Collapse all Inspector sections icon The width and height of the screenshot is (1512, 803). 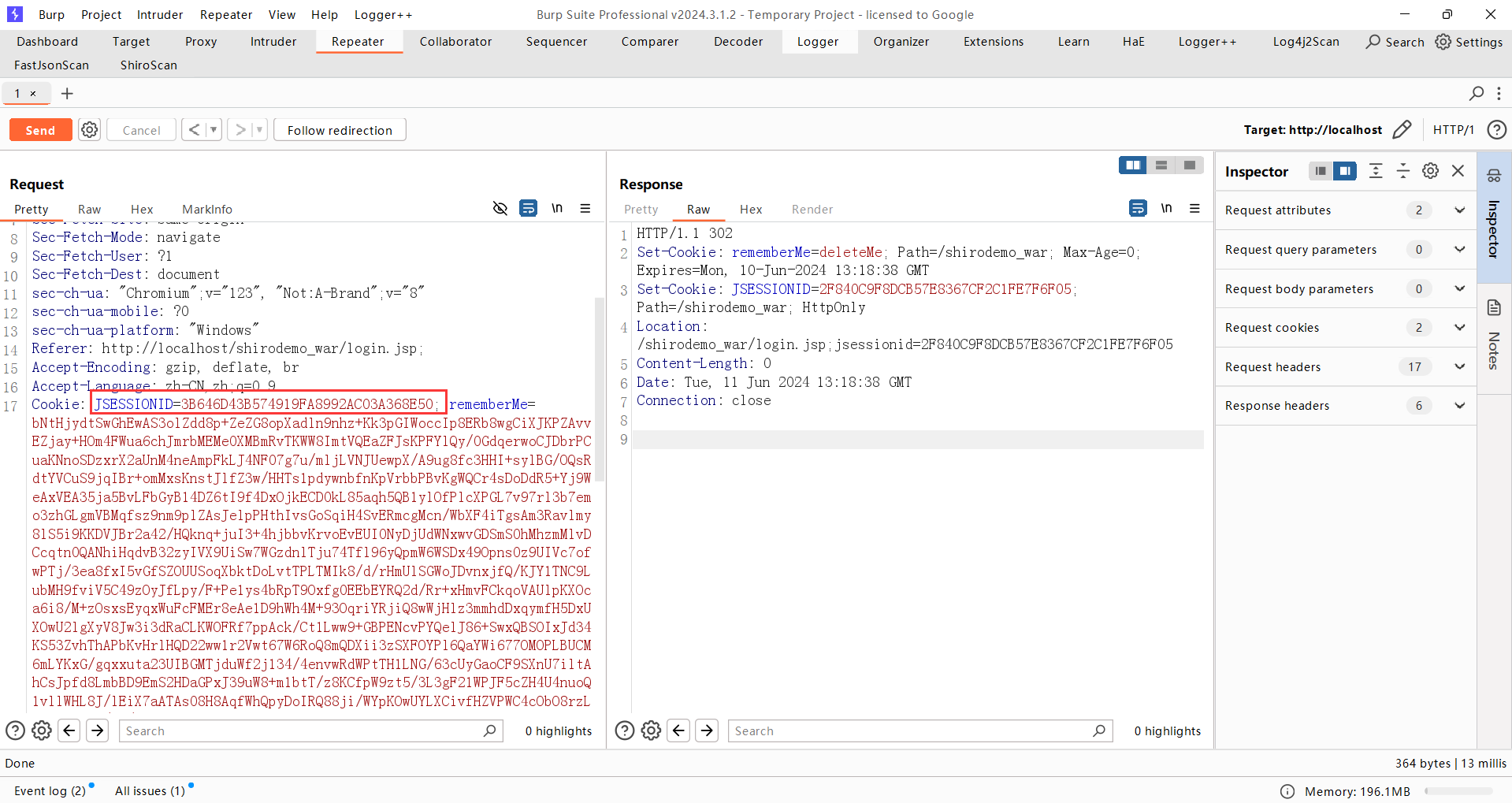point(1403,171)
